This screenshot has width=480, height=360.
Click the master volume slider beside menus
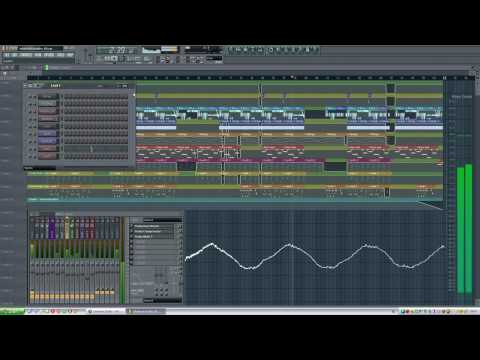click(86, 55)
